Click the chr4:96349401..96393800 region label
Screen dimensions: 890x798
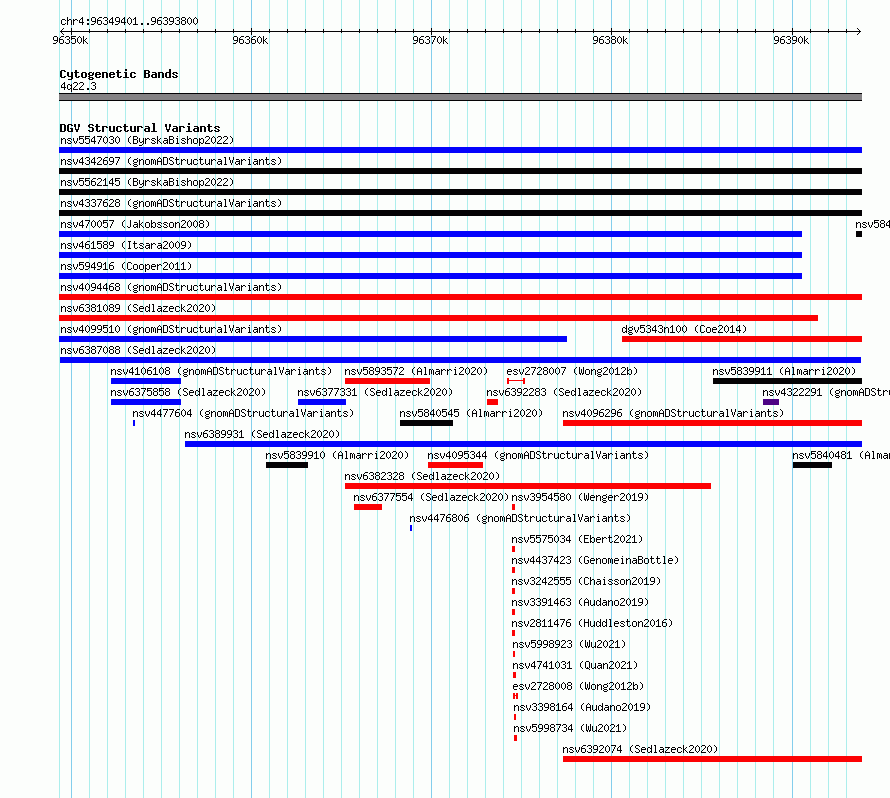point(129,21)
